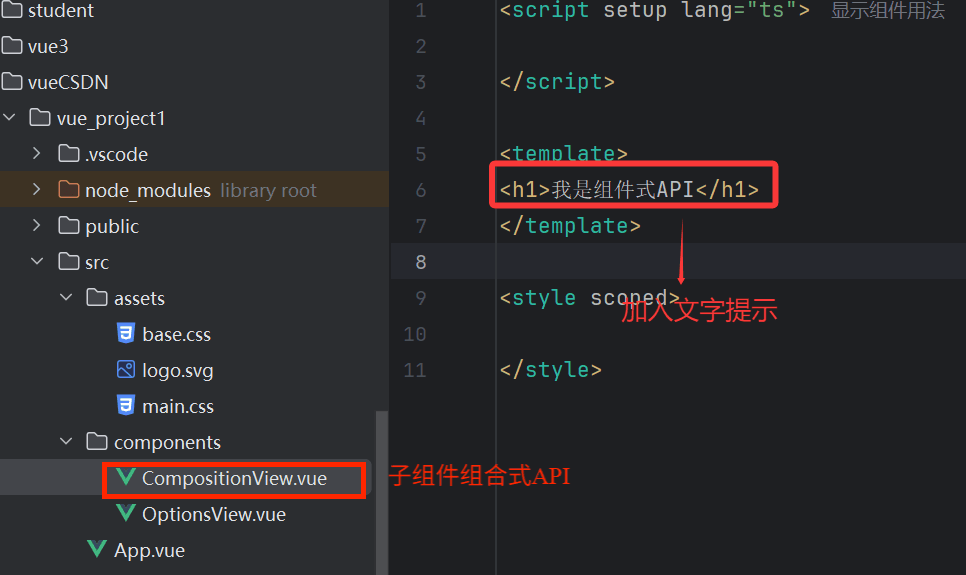Expand the .vscode folder

pyautogui.click(x=36, y=153)
